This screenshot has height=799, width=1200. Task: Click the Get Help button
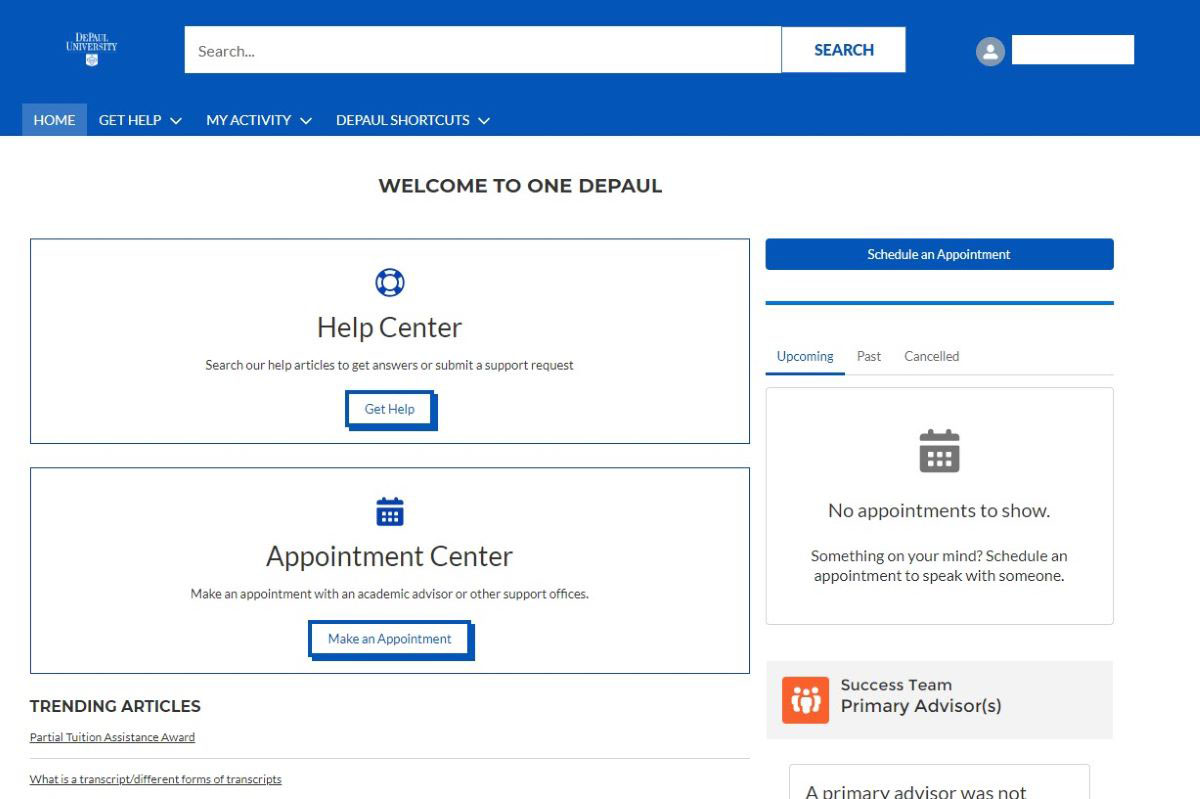point(389,409)
